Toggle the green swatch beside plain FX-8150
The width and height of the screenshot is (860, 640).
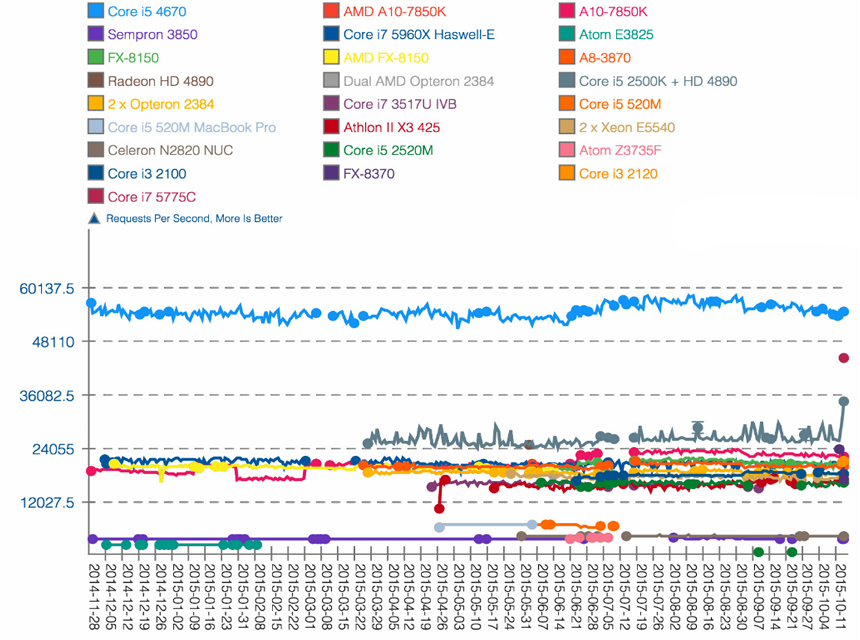pyautogui.click(x=95, y=58)
